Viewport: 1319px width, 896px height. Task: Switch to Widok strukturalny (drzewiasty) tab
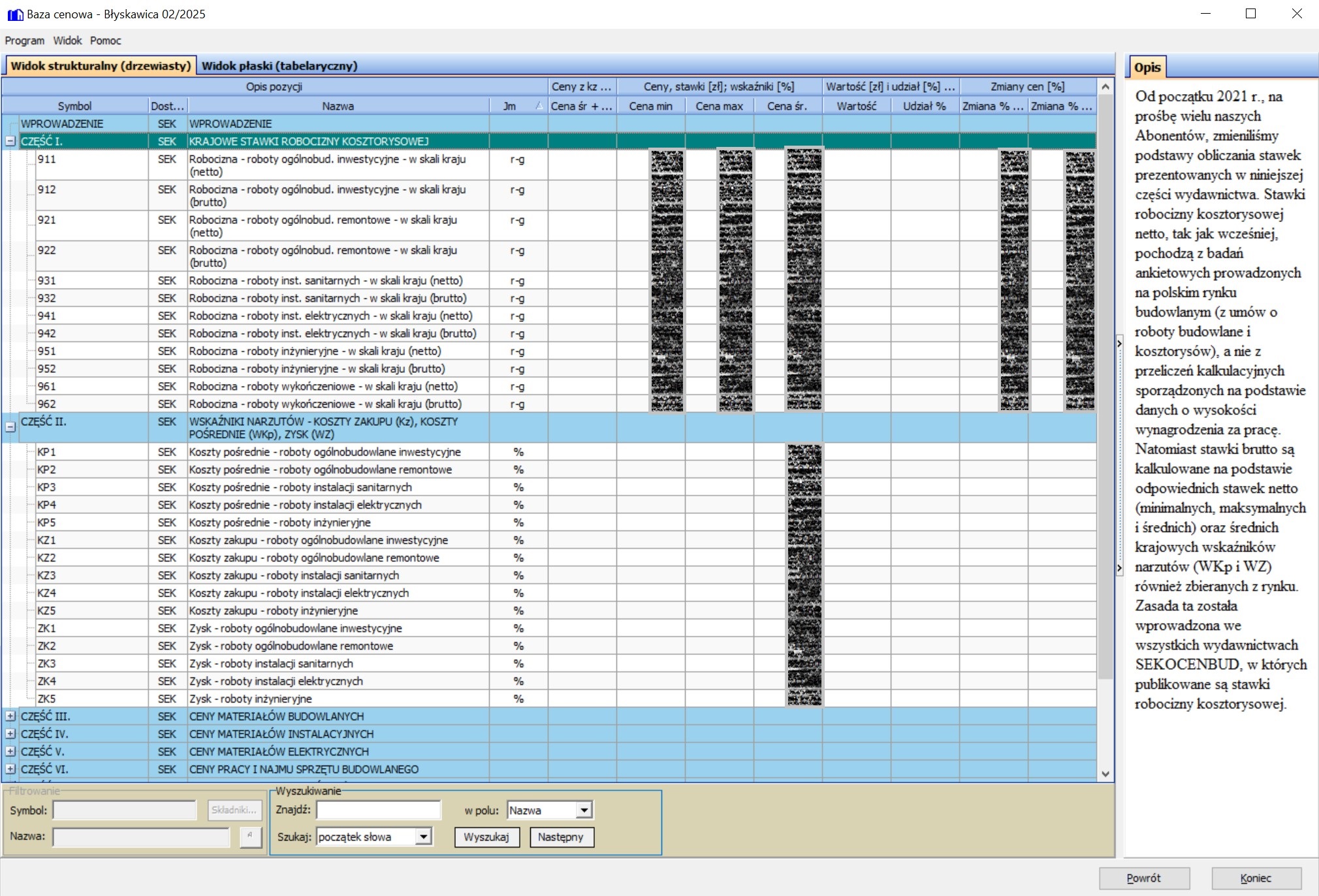coord(101,66)
